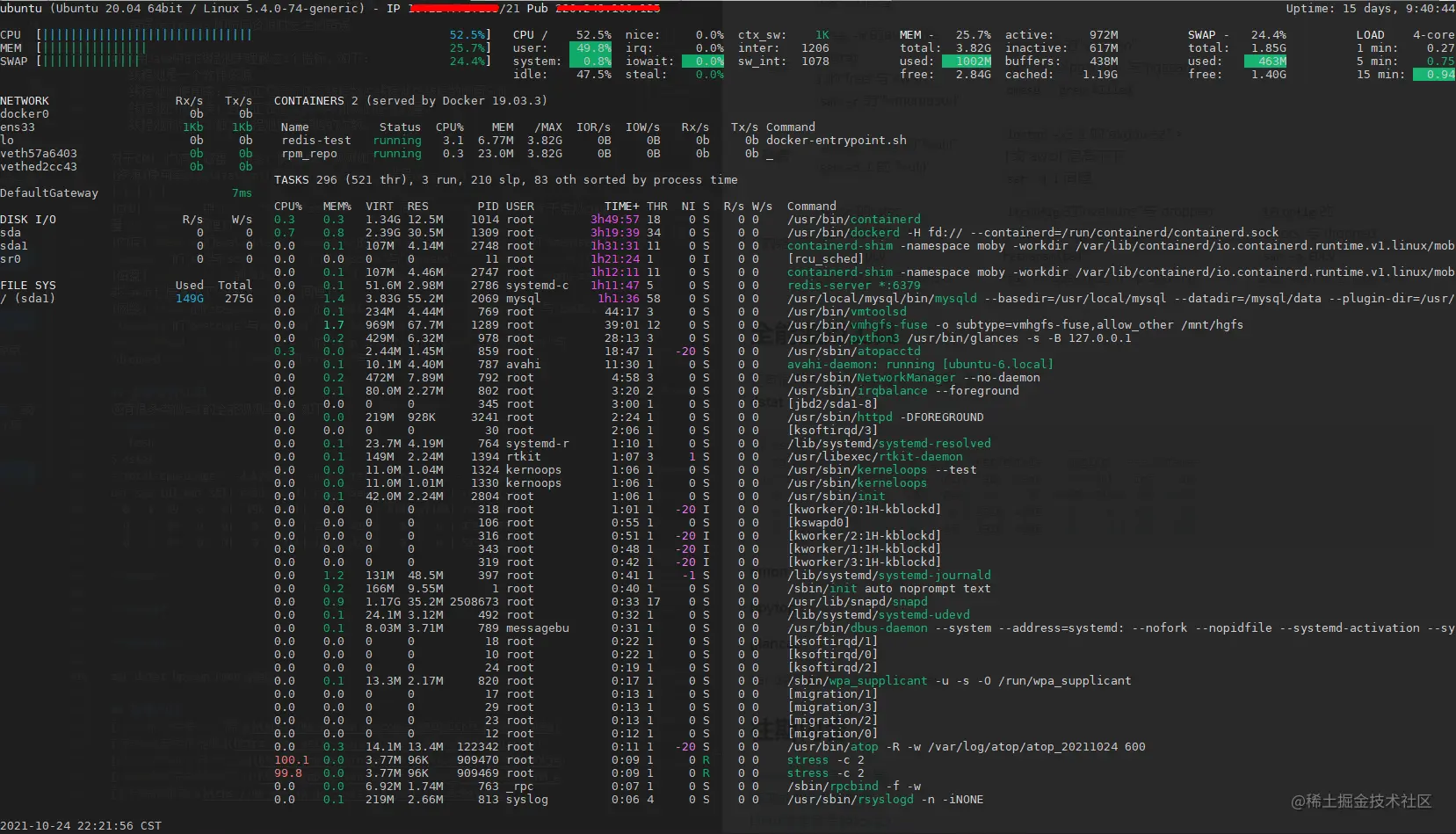Select the /usr/bin/containerd process row
Image resolution: width=1456 pixels, height=834 pixels.
point(598,220)
